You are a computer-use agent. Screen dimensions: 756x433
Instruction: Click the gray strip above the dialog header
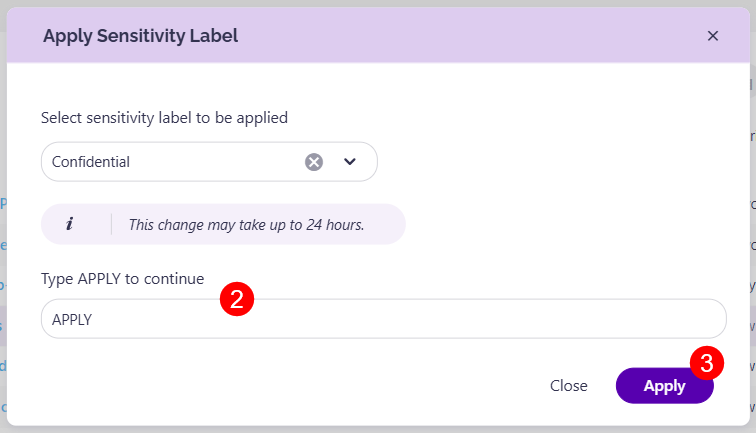point(378,5)
